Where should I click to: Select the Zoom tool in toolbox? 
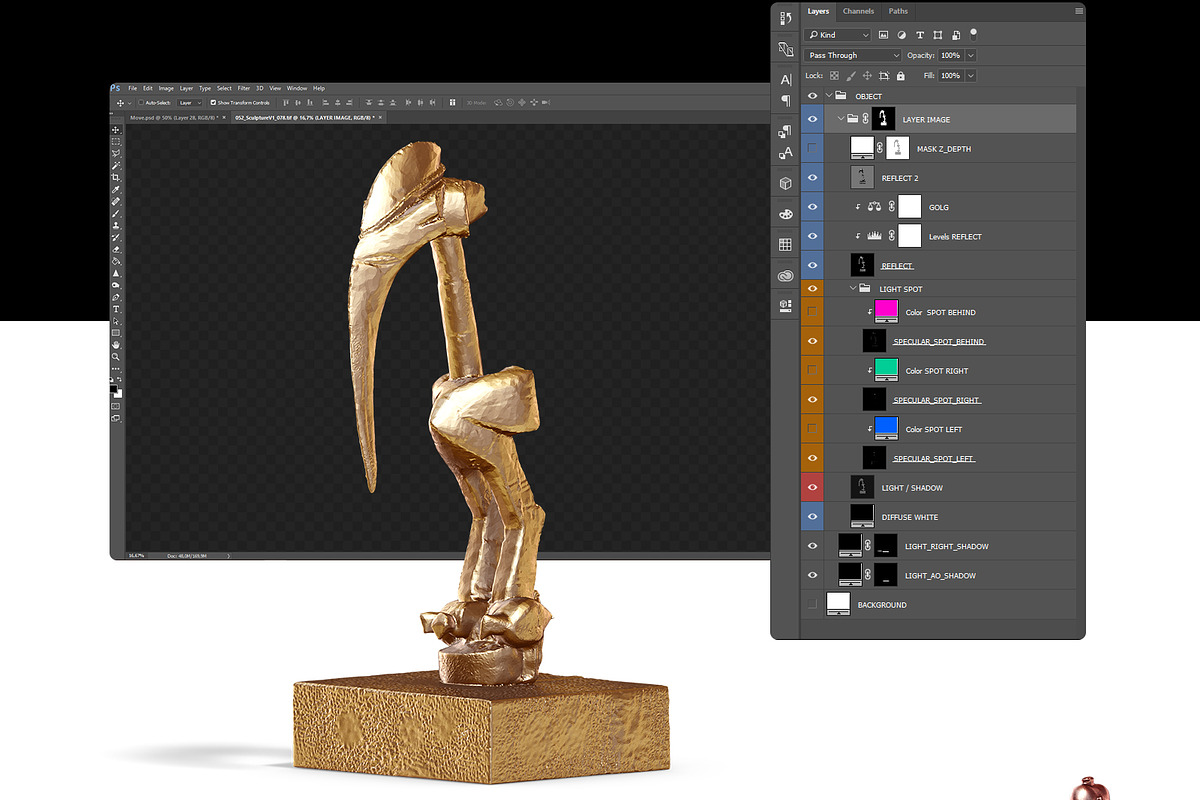coord(116,357)
